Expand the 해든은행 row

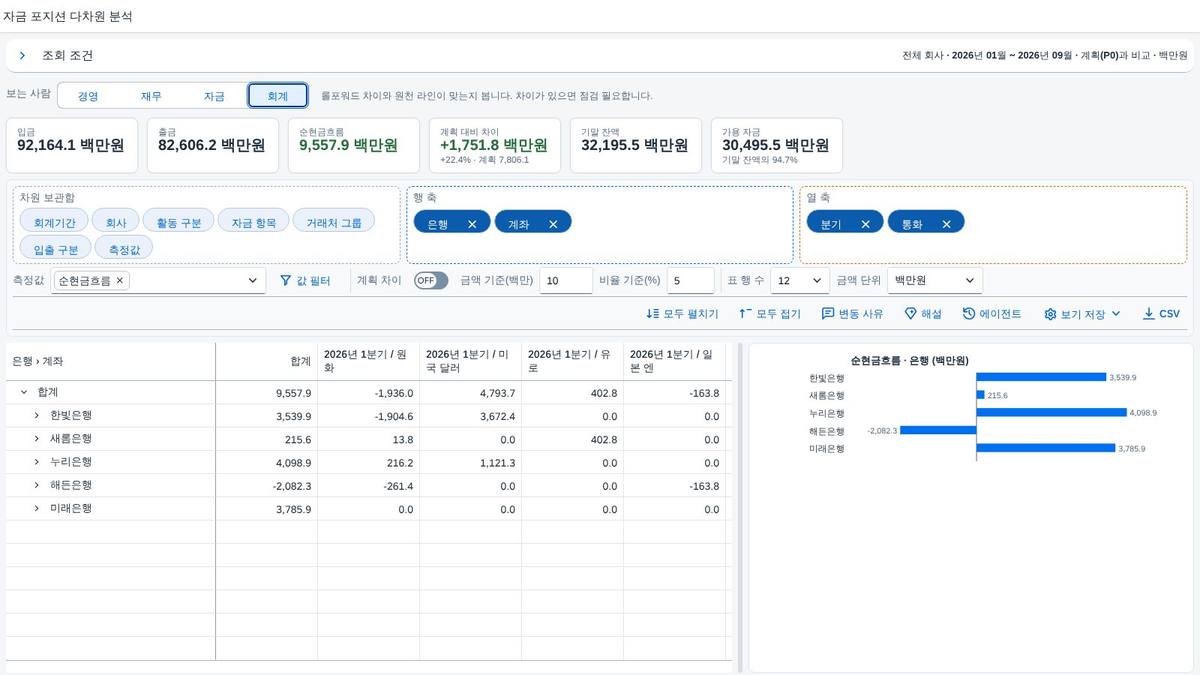[x=36, y=486]
